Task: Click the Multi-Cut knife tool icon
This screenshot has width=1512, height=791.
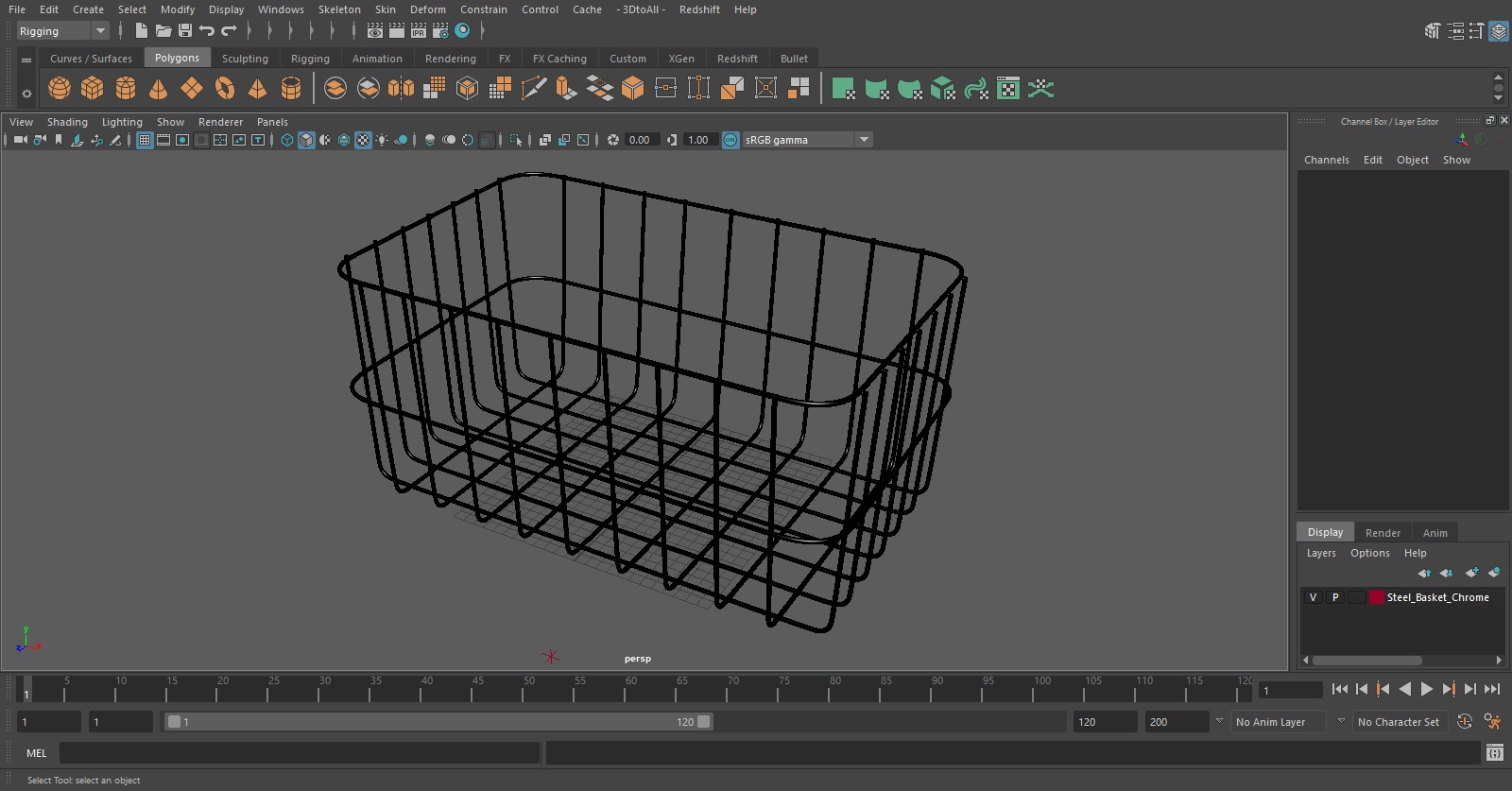Action: point(533,89)
